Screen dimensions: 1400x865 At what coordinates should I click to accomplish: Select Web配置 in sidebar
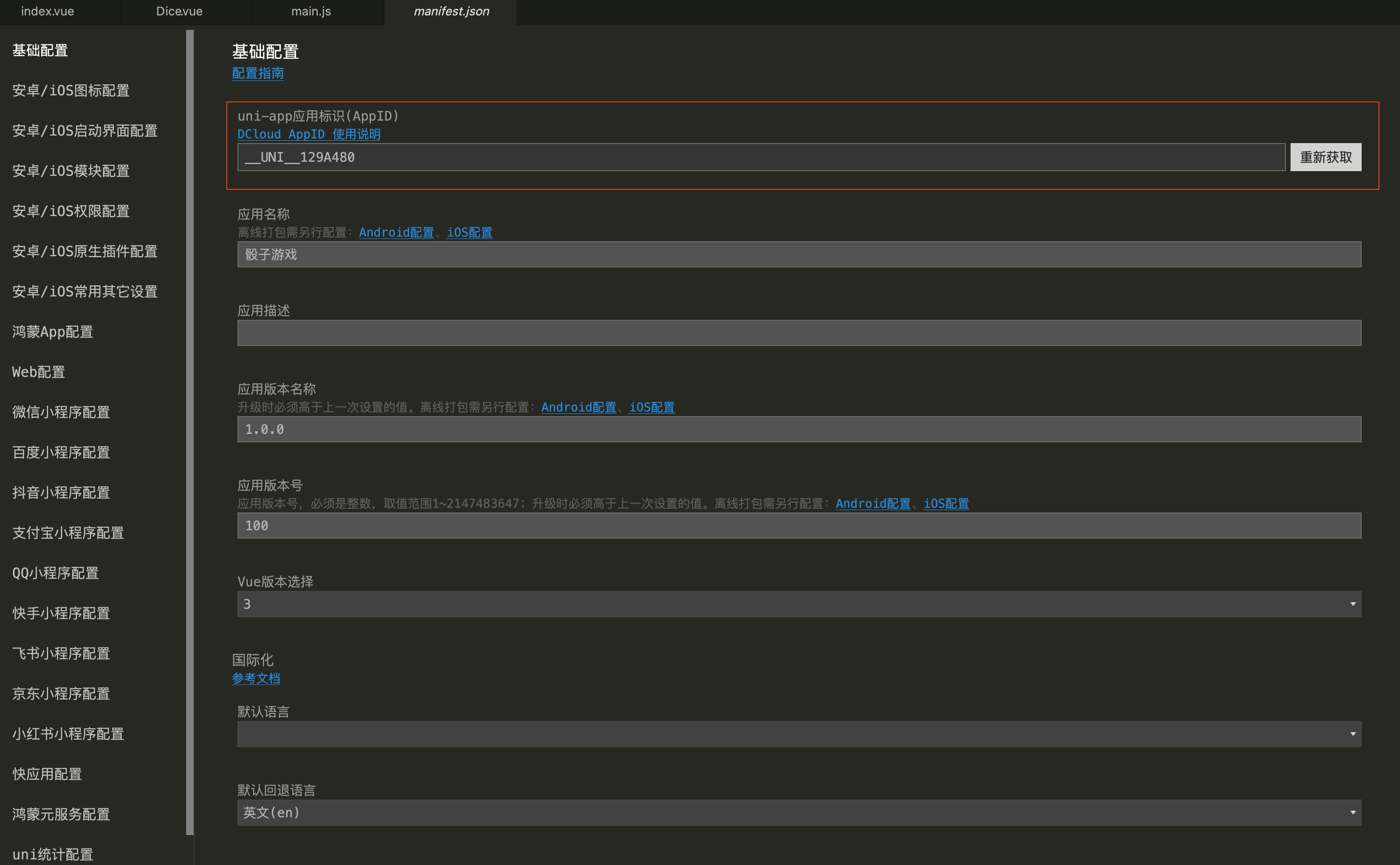tap(38, 372)
